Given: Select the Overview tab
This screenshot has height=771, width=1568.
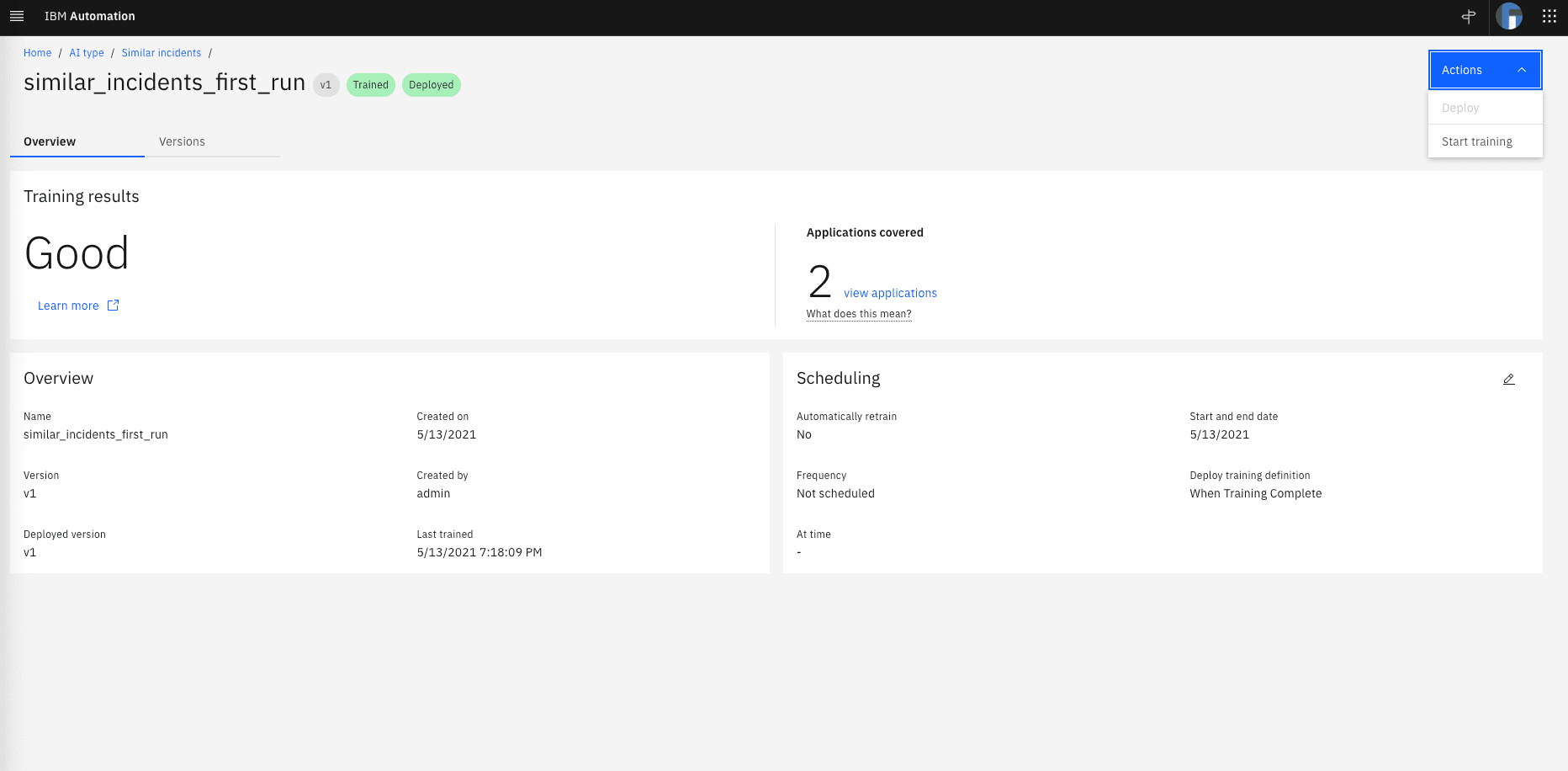Looking at the screenshot, I should tap(50, 141).
